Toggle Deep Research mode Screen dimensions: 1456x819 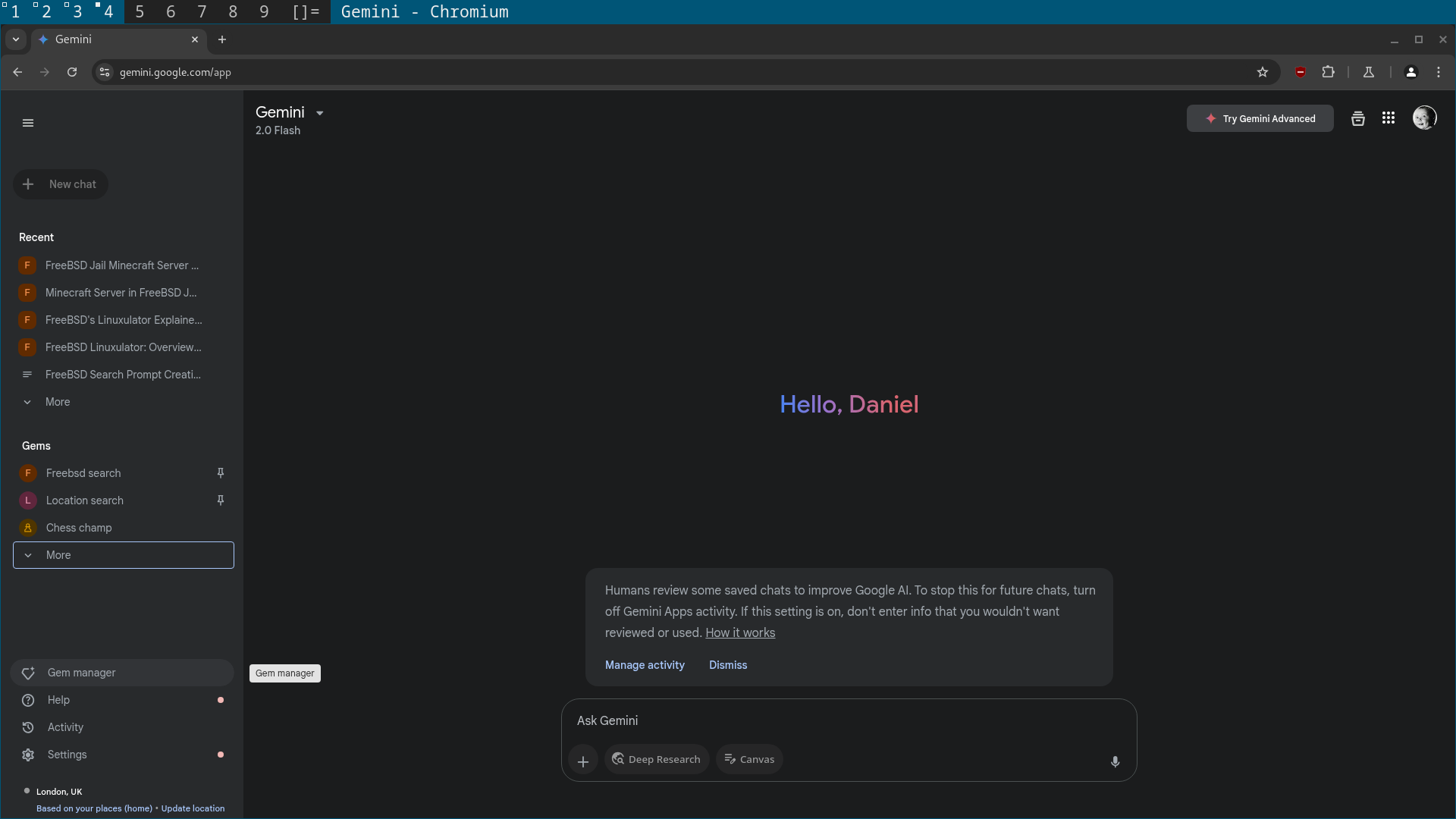pyautogui.click(x=657, y=759)
